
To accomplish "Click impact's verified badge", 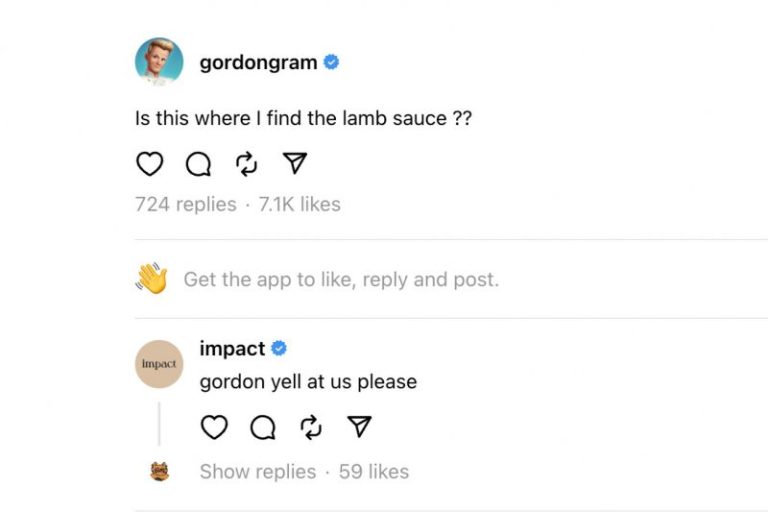I will pyautogui.click(x=279, y=348).
